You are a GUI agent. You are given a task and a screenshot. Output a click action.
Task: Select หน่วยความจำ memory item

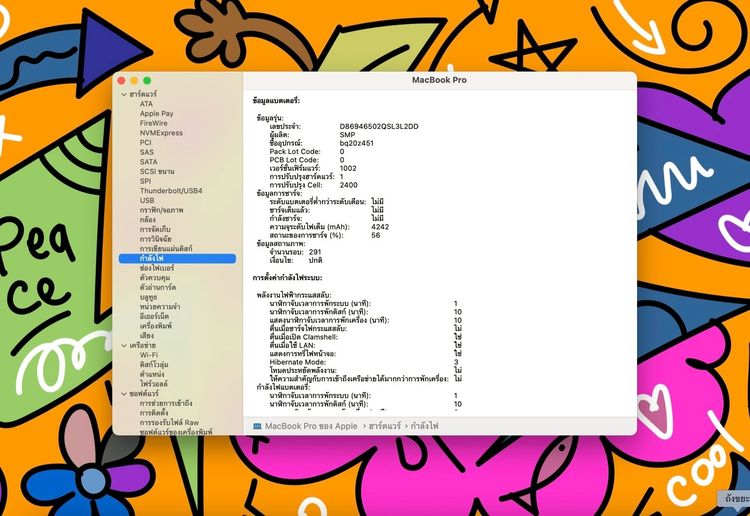(x=160, y=306)
